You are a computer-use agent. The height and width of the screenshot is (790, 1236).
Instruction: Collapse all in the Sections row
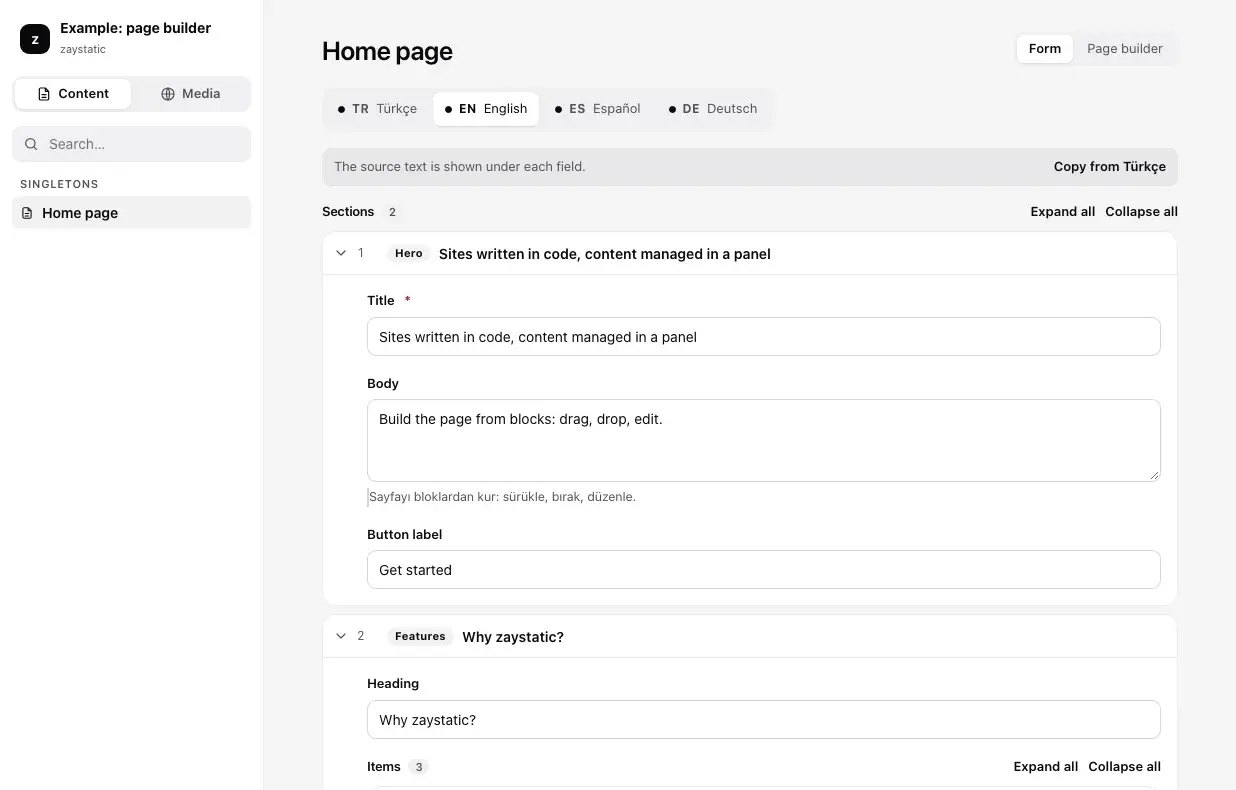tap(1142, 212)
